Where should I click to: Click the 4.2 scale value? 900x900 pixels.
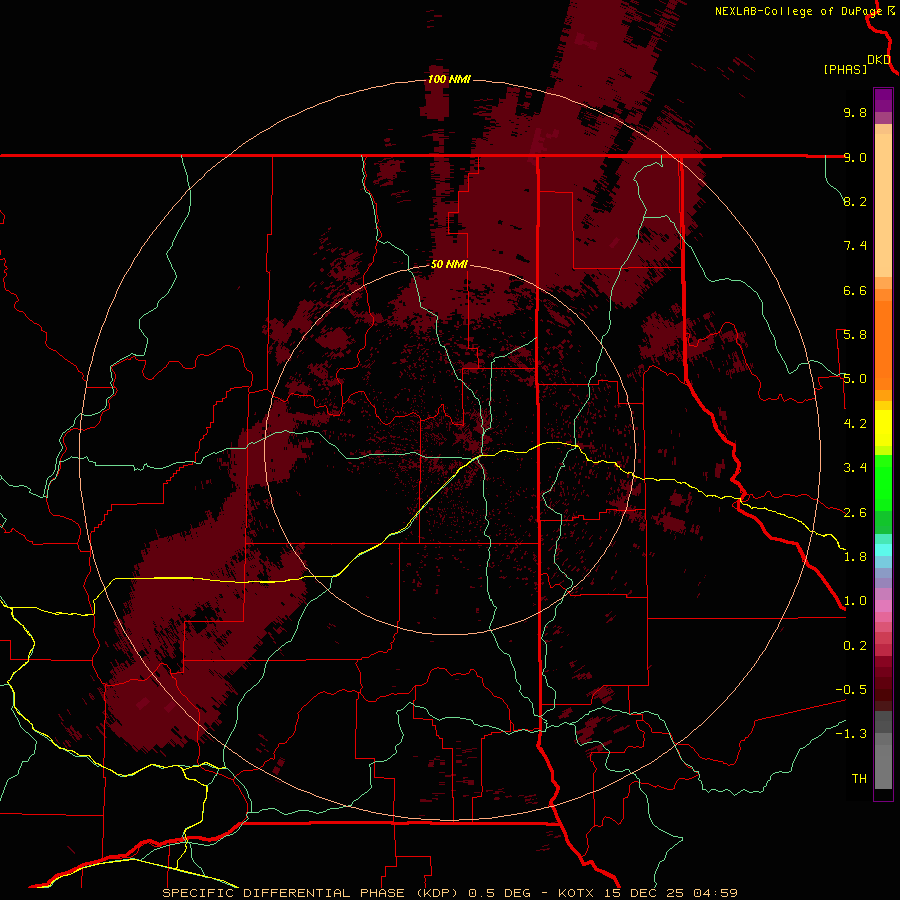(855, 424)
